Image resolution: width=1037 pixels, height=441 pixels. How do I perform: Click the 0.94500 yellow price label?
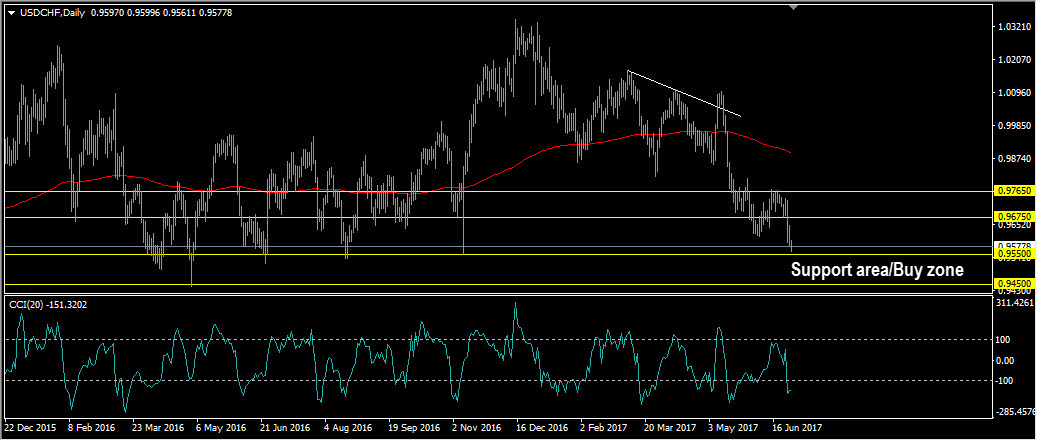click(1013, 284)
